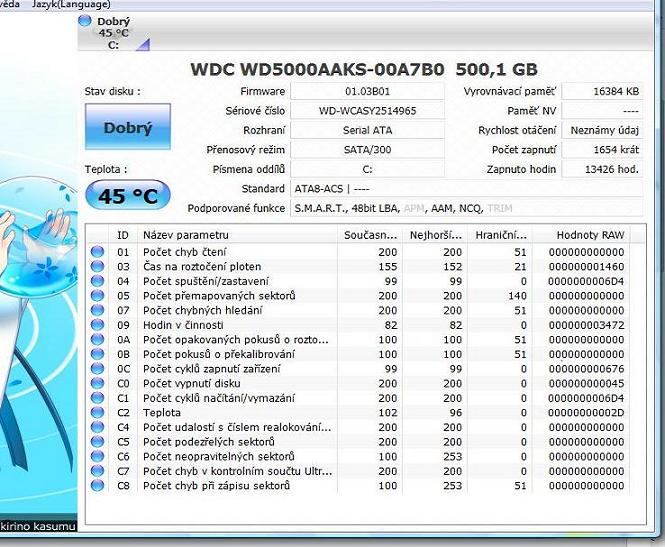Click the Současn... column header

370,235
